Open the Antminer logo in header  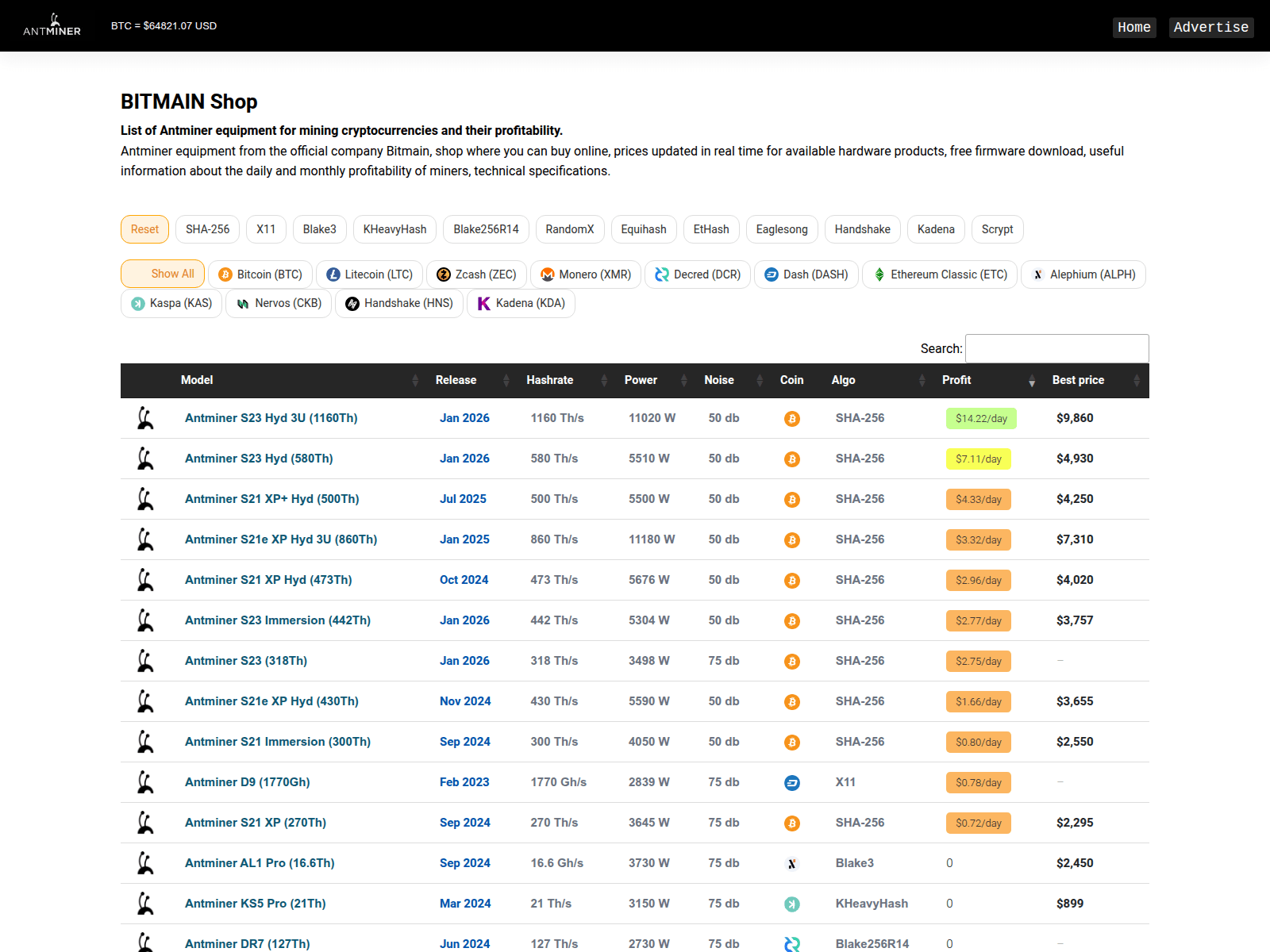[x=52, y=25]
